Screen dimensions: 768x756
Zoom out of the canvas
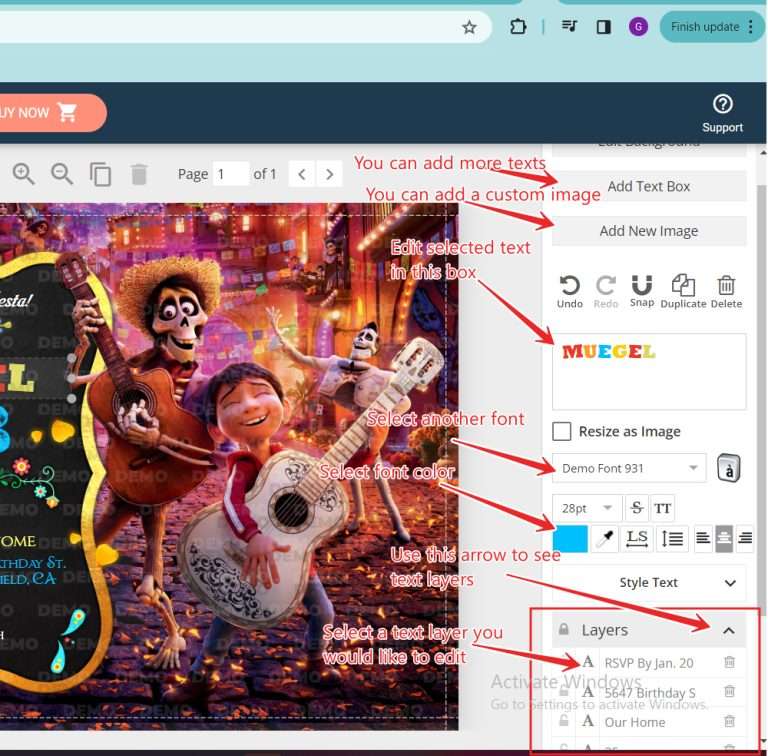coord(62,174)
